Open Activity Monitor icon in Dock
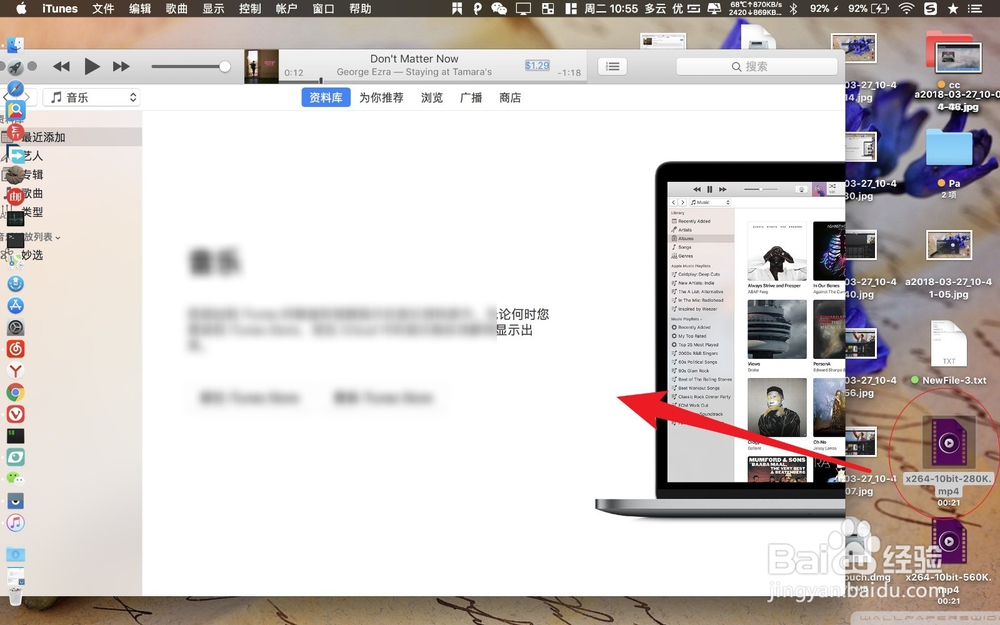1000x625 pixels. 15,219
